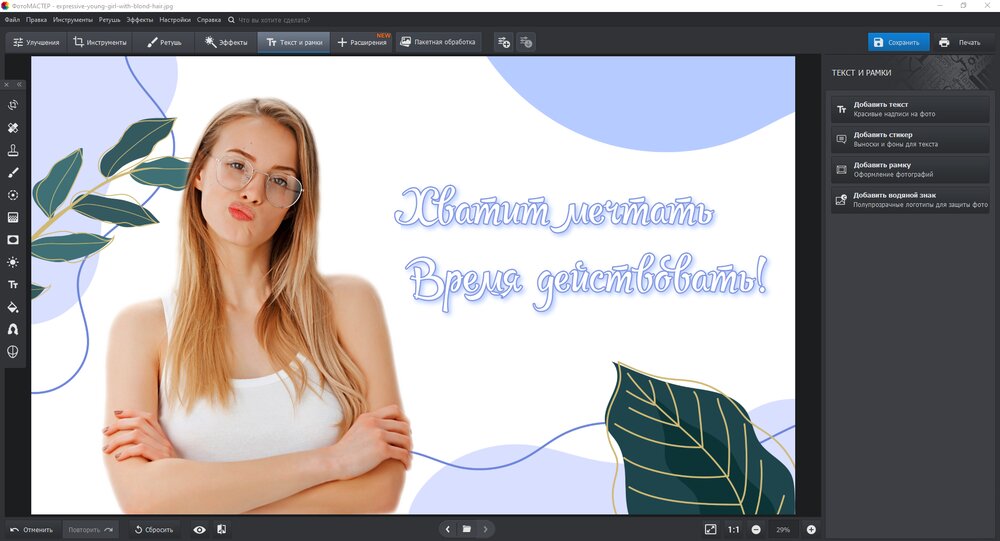Open the Ретушь menu in menu bar
1000x541 pixels.
pyautogui.click(x=110, y=20)
